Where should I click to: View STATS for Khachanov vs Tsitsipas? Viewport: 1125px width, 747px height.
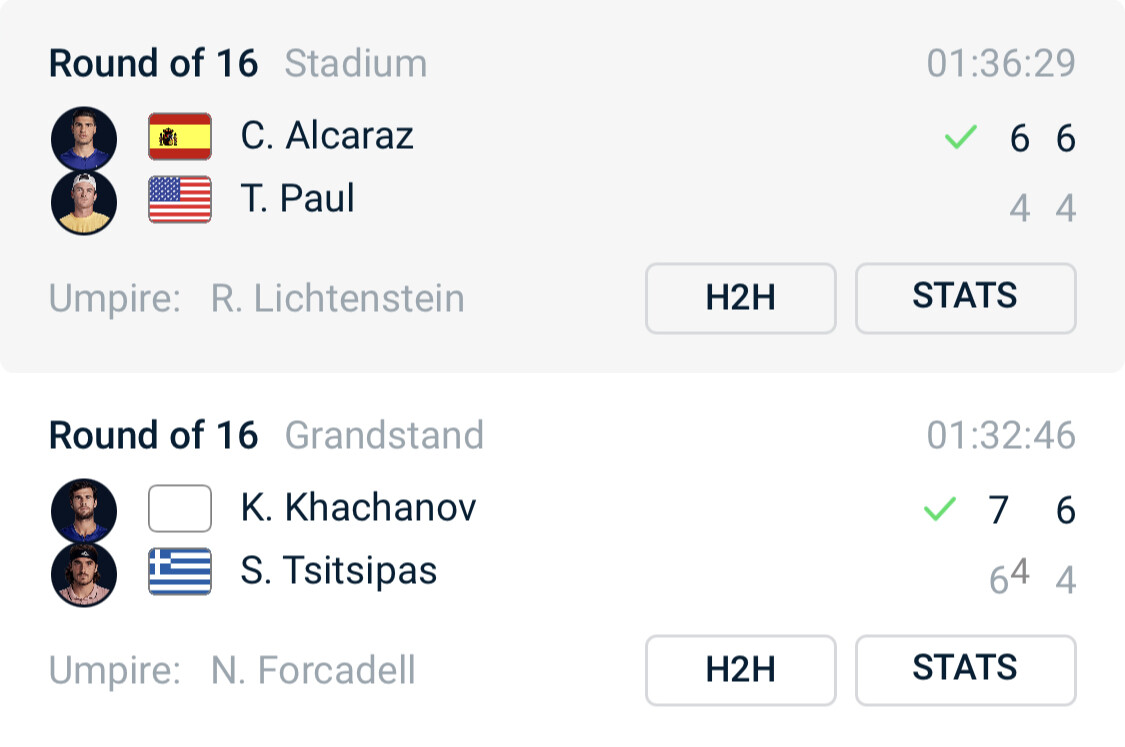pos(965,670)
